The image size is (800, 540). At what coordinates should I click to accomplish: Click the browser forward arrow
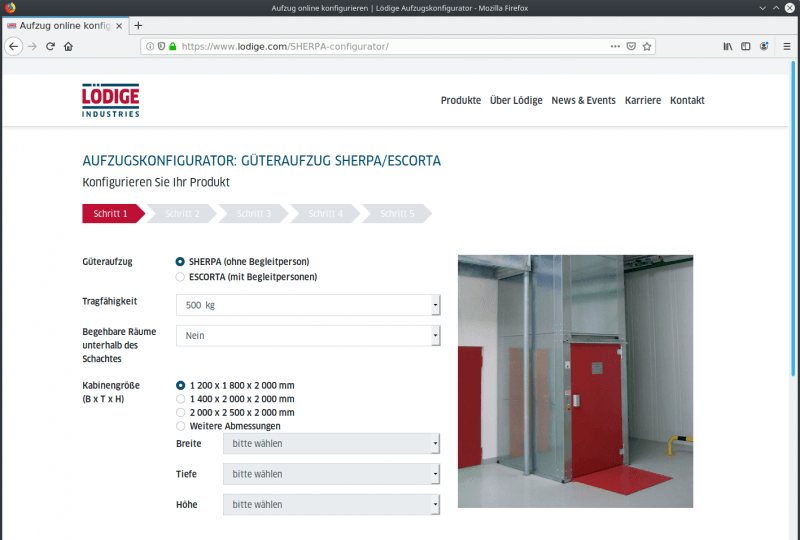[x=32, y=46]
